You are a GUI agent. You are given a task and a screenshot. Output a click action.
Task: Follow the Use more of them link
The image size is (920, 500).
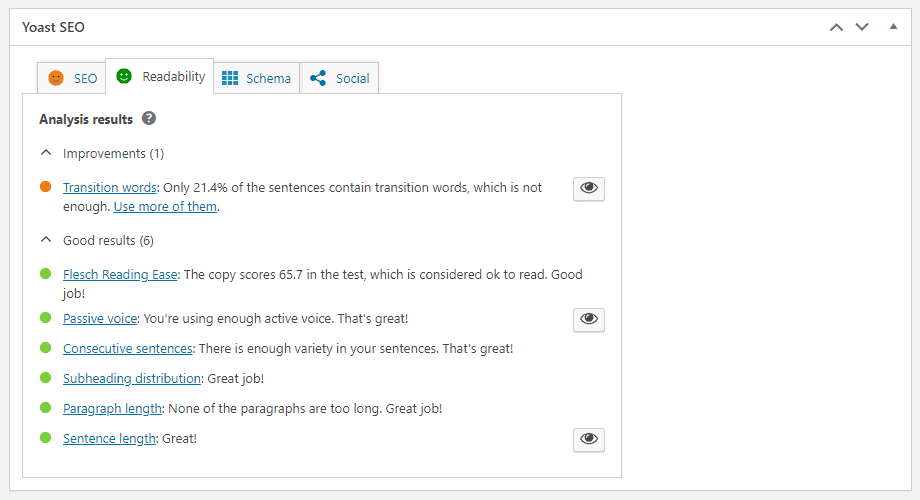[165, 207]
